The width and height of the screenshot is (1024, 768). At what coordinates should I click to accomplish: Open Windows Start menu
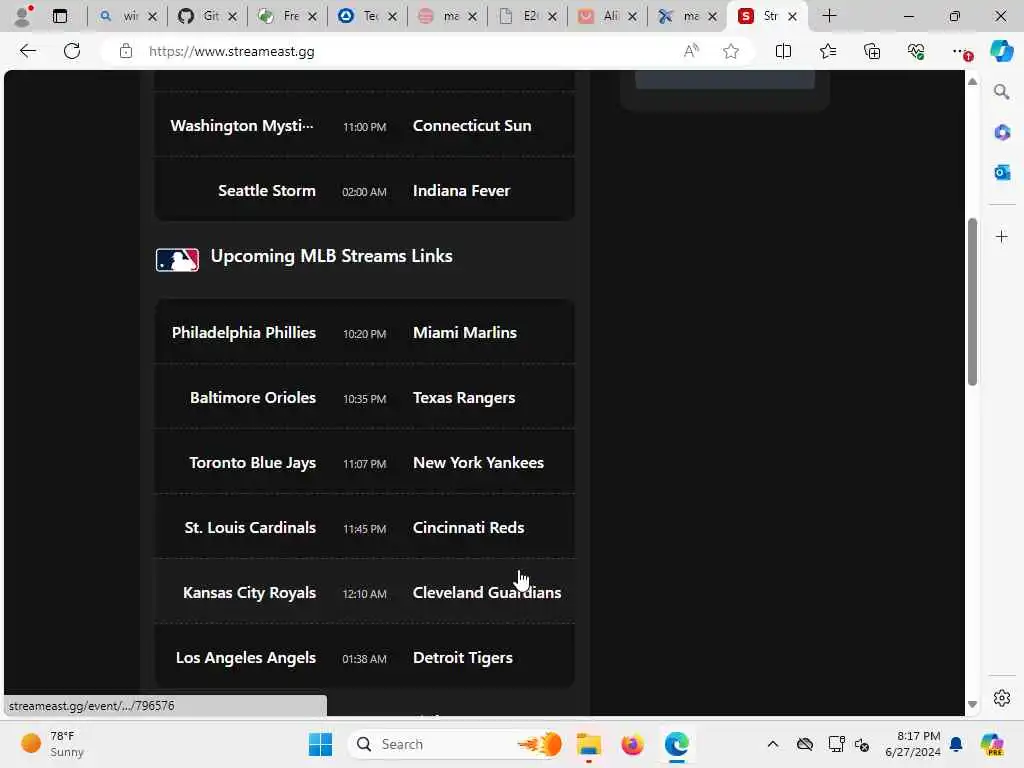(x=320, y=744)
